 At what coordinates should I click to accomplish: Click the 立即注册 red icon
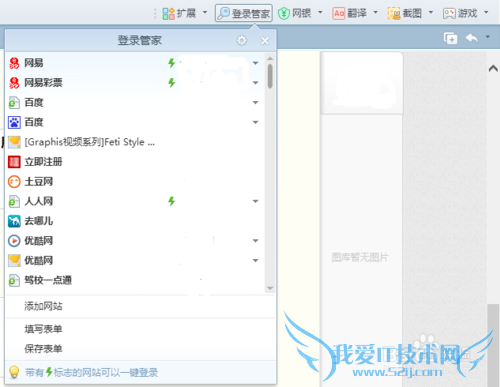tap(14, 162)
